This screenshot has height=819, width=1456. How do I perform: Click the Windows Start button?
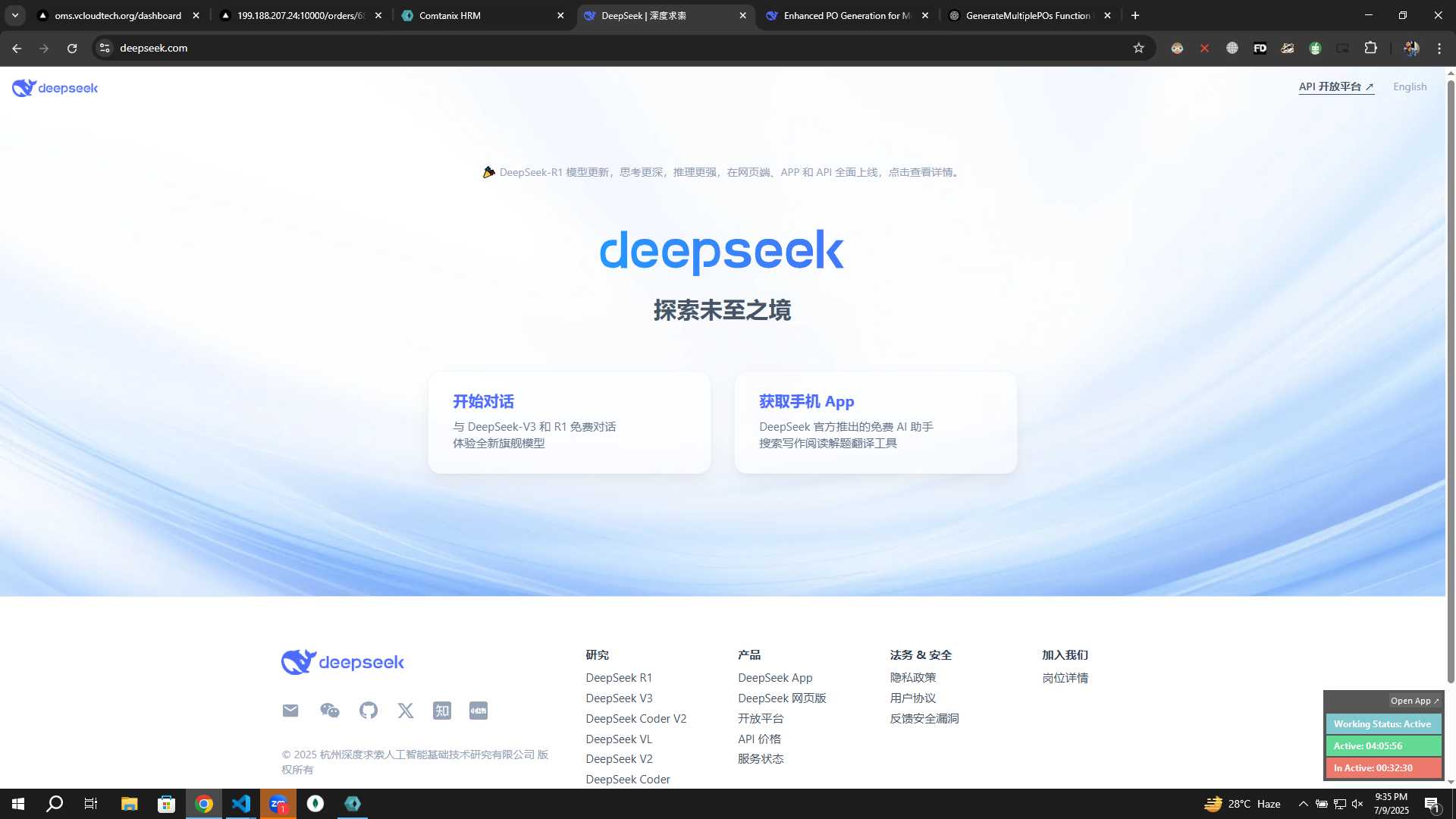point(18,804)
